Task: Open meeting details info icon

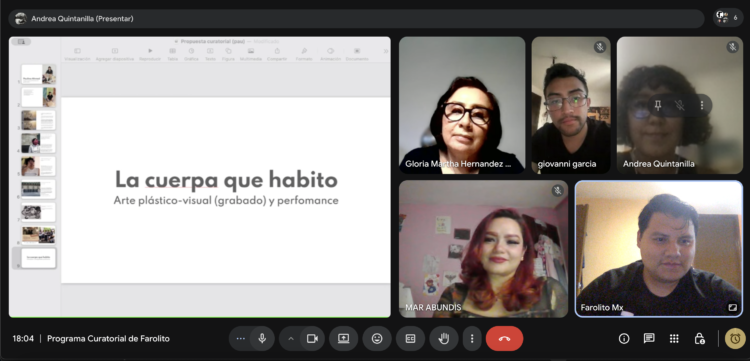Action: tap(624, 339)
